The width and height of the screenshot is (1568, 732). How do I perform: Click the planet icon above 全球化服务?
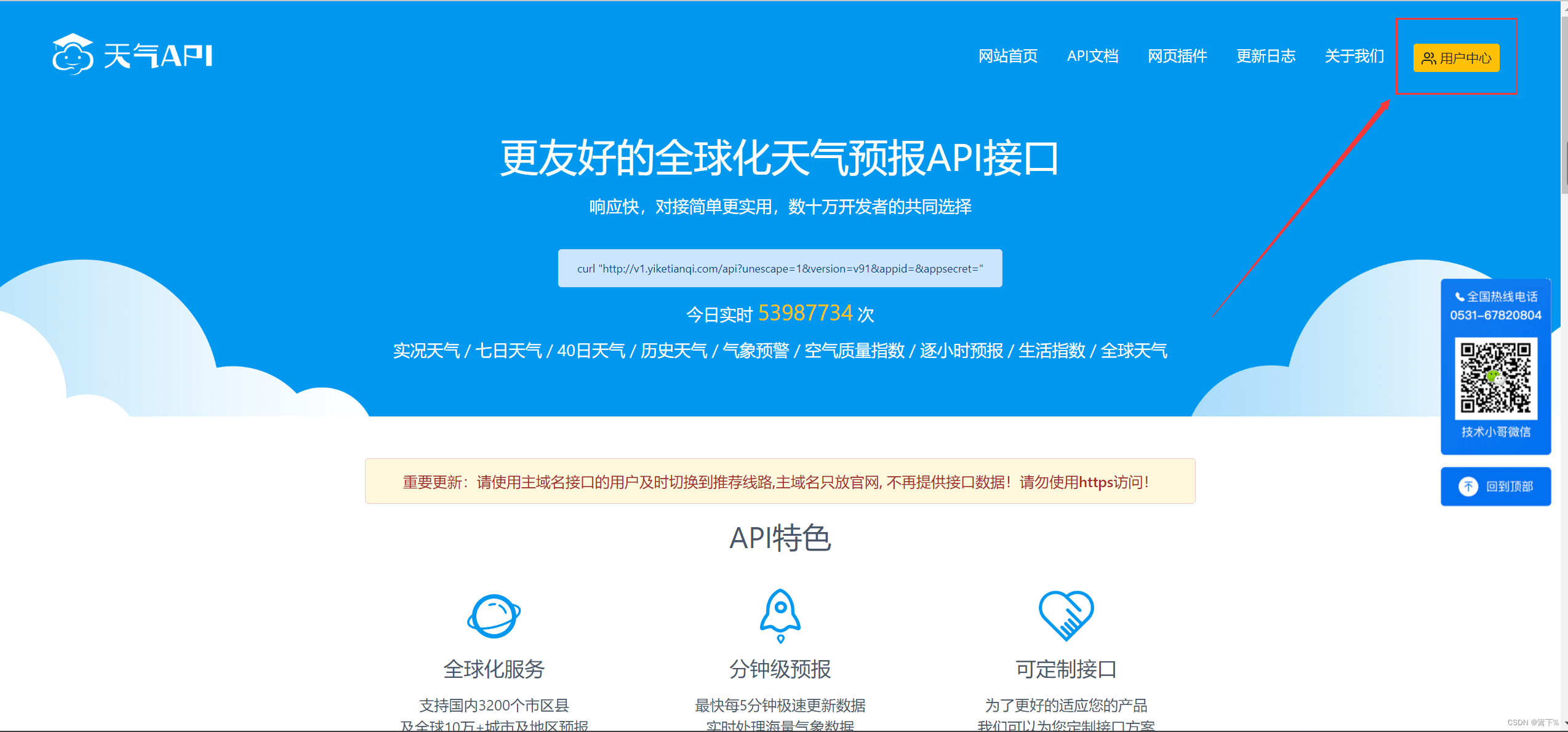click(494, 616)
